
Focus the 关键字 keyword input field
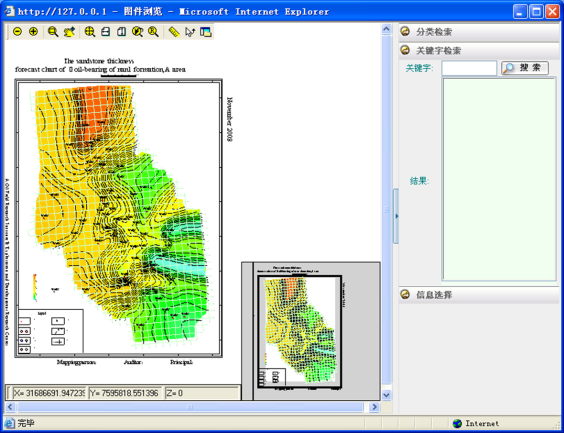click(x=469, y=68)
